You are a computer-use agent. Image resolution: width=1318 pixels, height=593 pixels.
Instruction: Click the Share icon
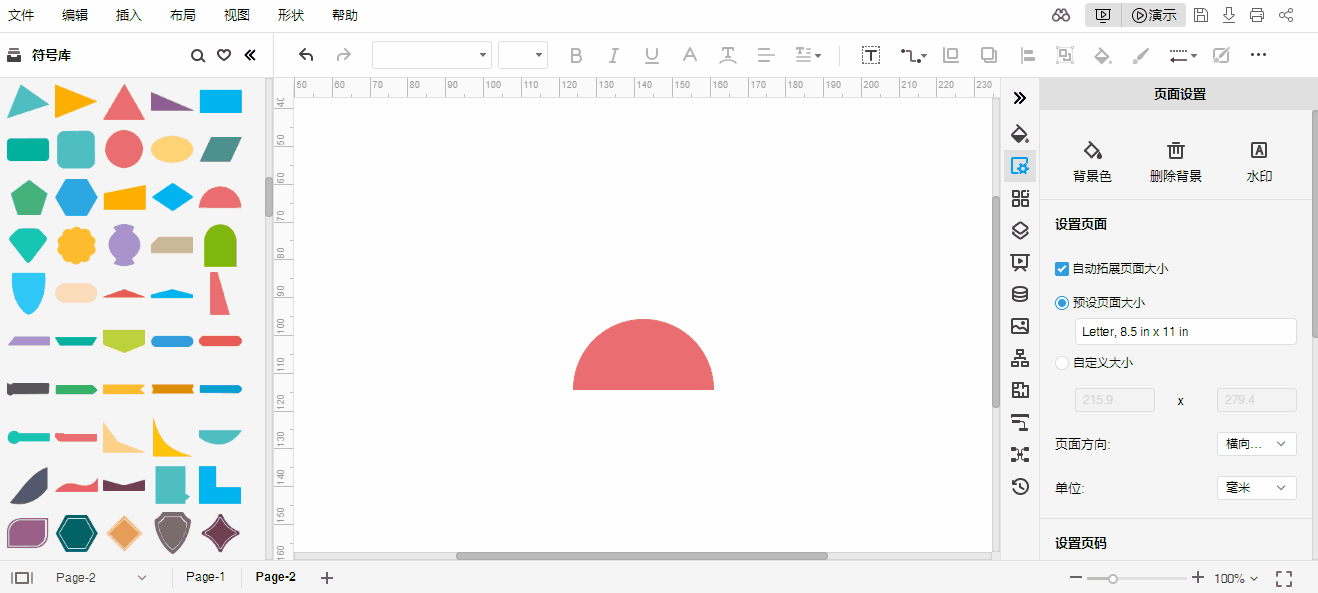click(x=1286, y=15)
